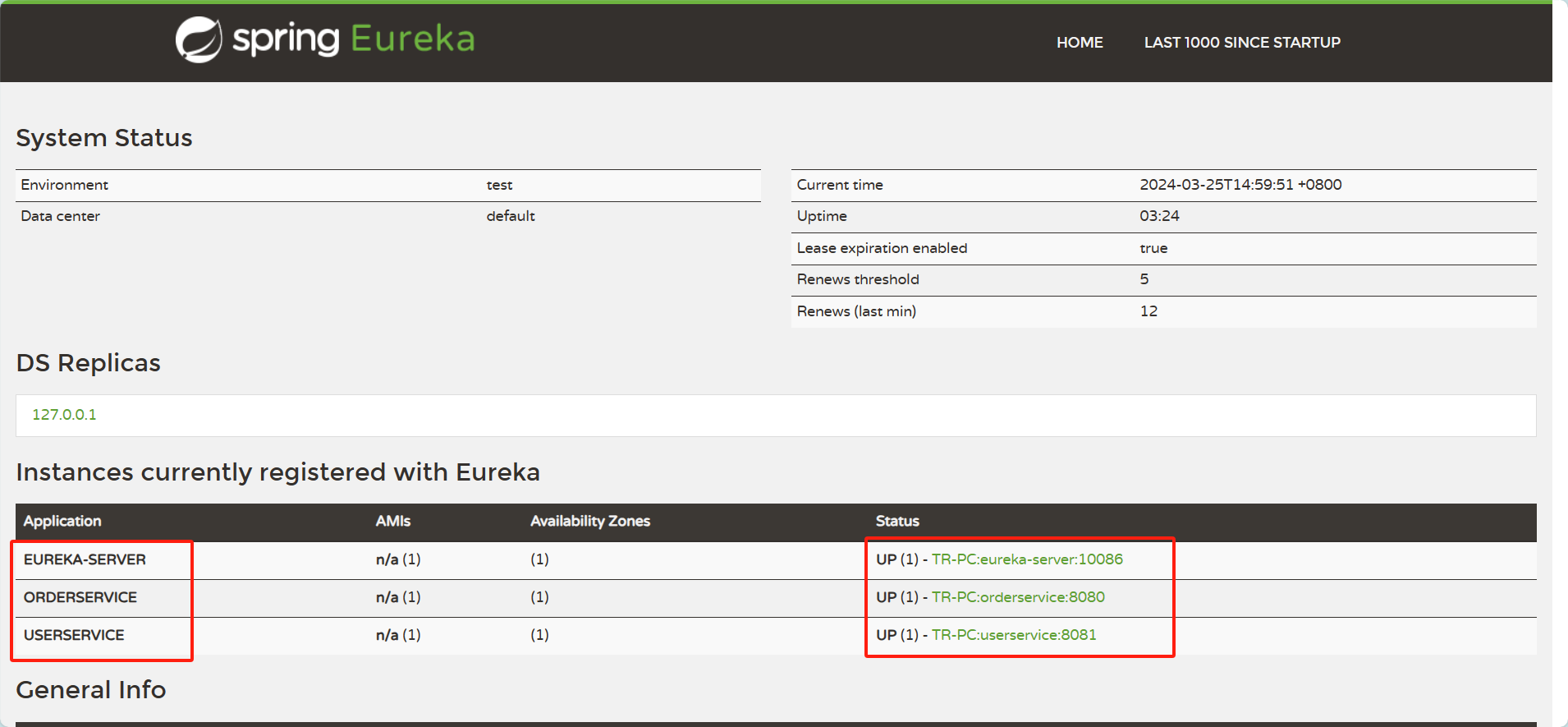Click the System Status heading
This screenshot has width=1568, height=727.
104,137
